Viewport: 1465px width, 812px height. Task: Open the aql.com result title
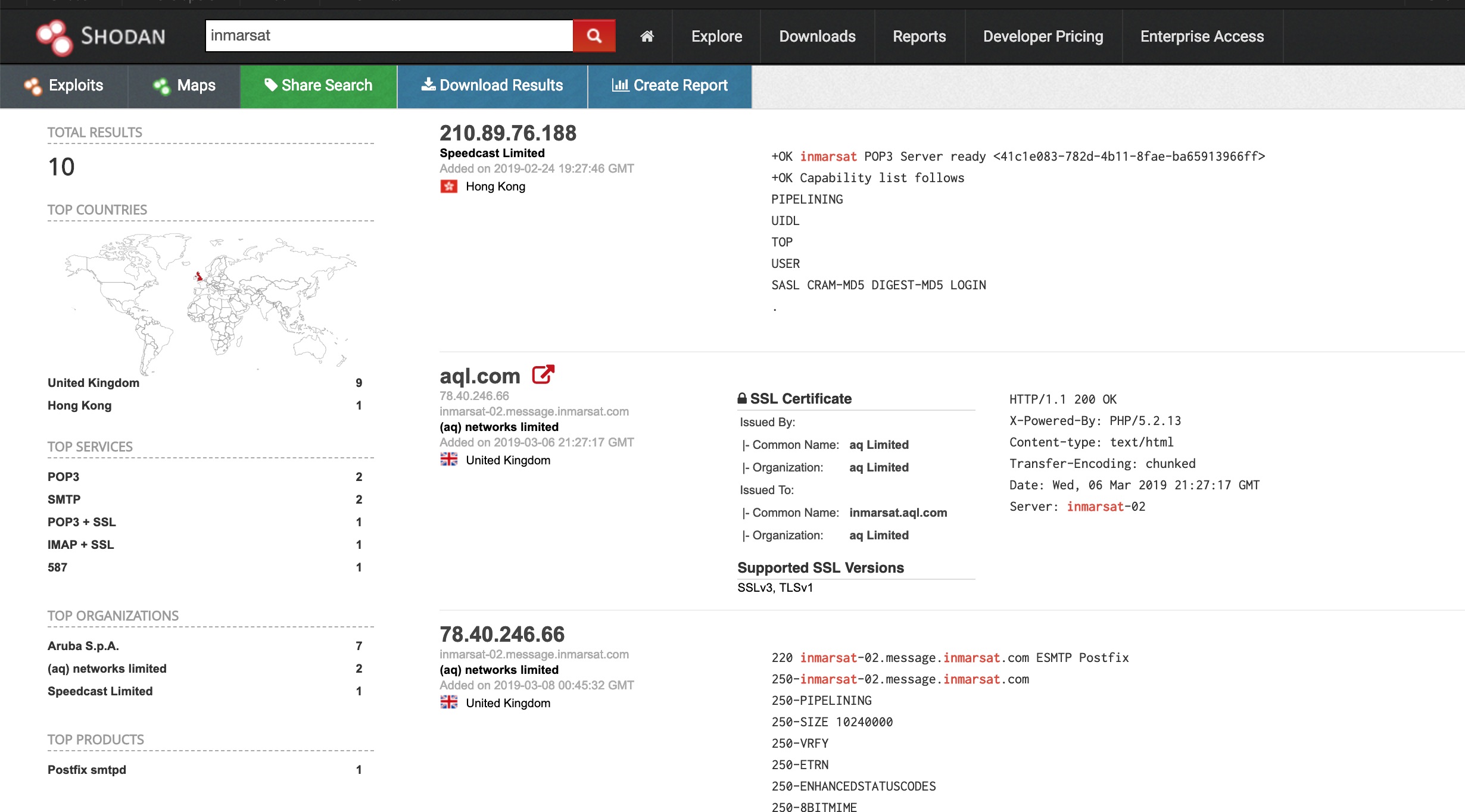480,376
